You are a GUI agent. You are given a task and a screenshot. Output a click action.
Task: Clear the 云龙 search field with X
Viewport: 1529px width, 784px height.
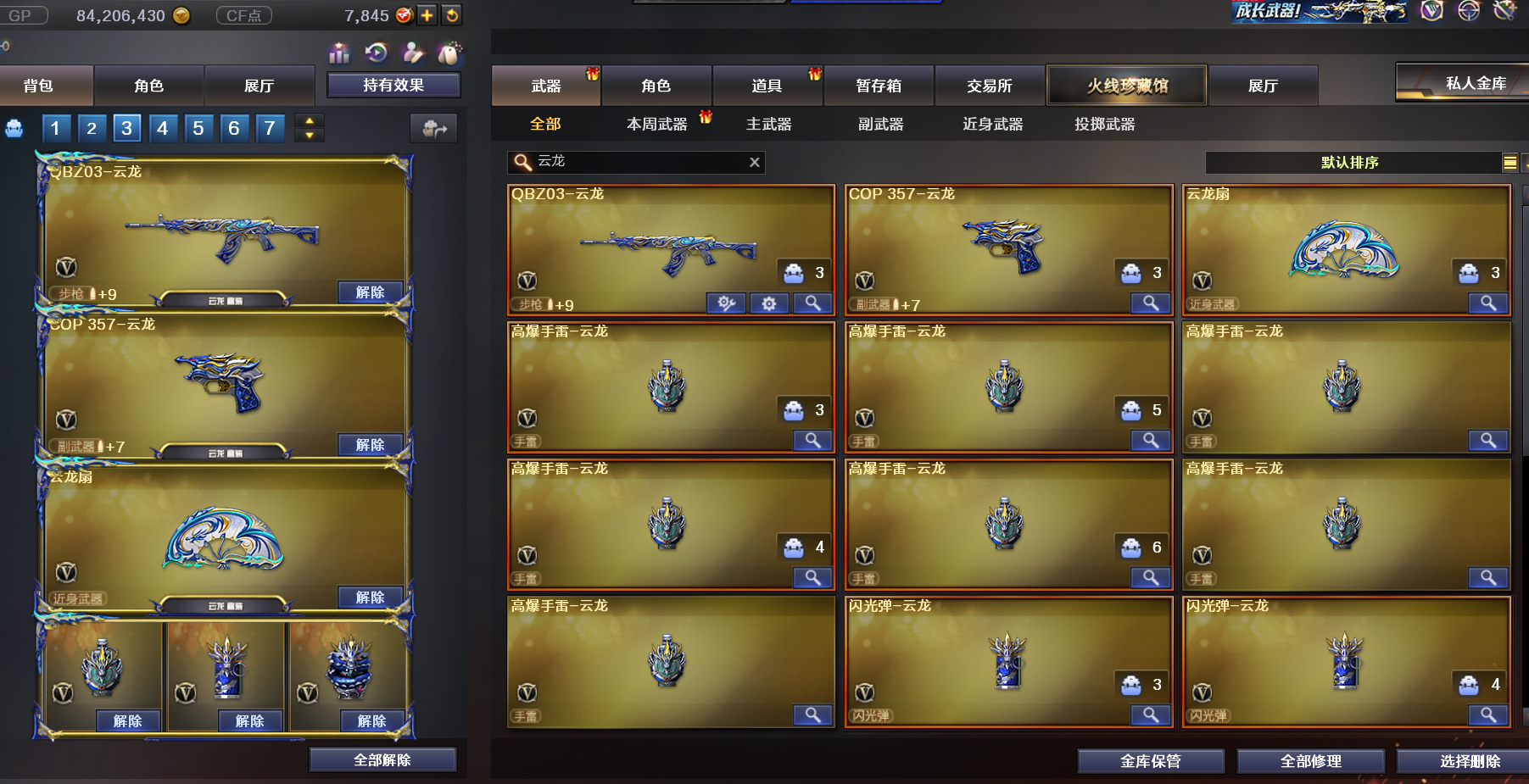point(754,162)
